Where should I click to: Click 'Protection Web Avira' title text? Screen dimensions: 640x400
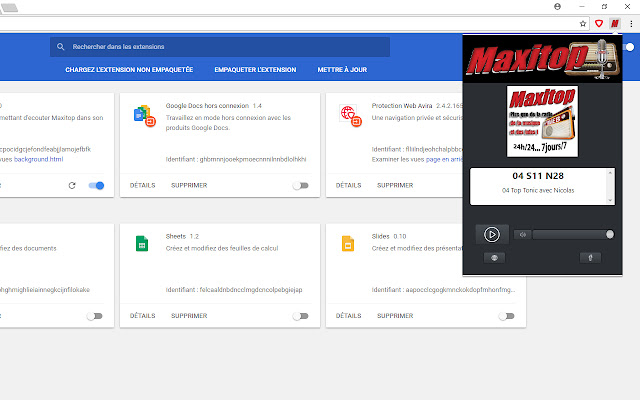402,106
